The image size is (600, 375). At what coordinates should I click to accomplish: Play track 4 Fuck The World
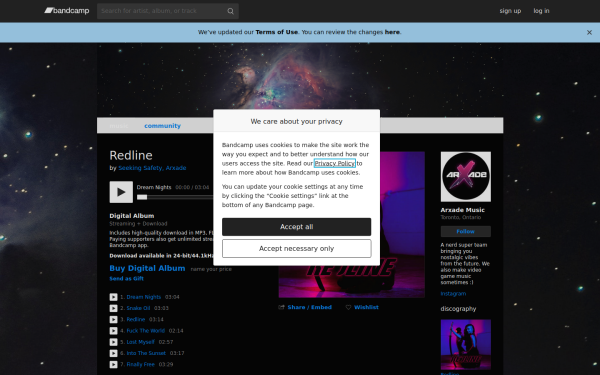coord(113,331)
